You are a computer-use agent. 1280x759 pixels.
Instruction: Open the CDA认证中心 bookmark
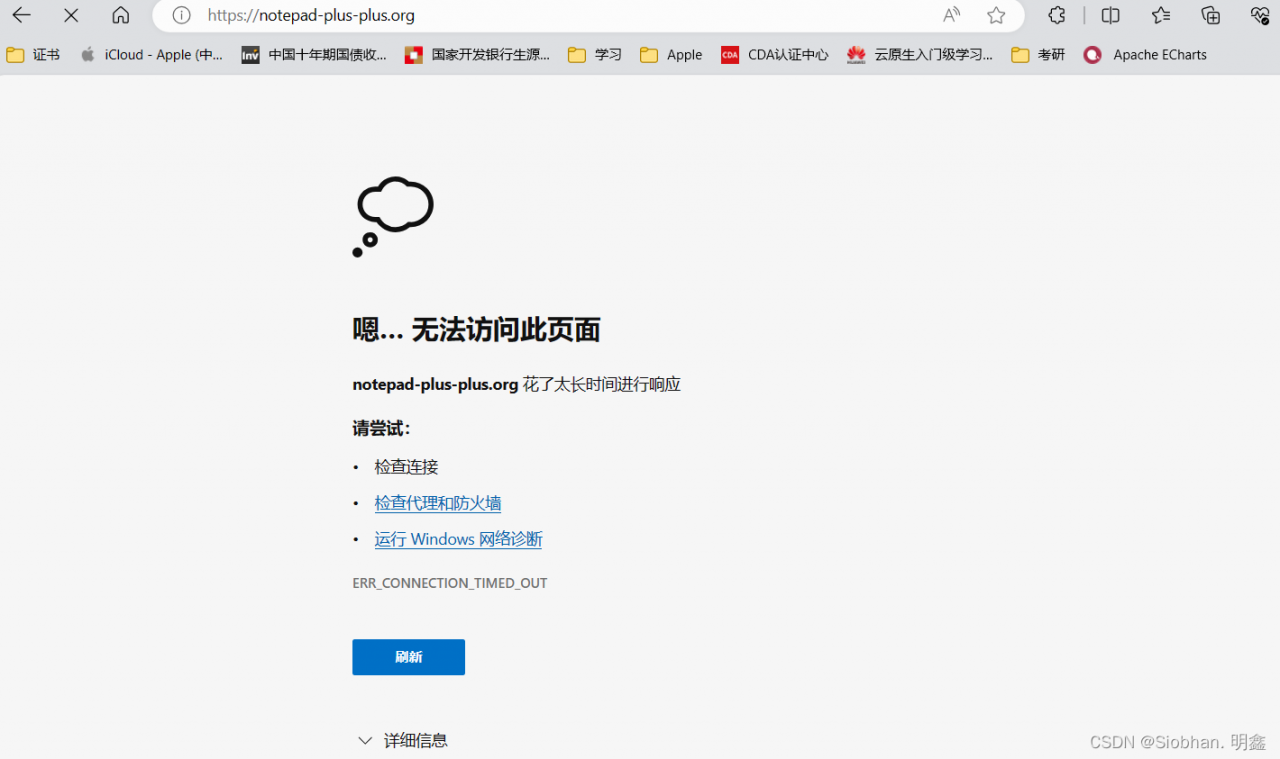click(x=774, y=55)
